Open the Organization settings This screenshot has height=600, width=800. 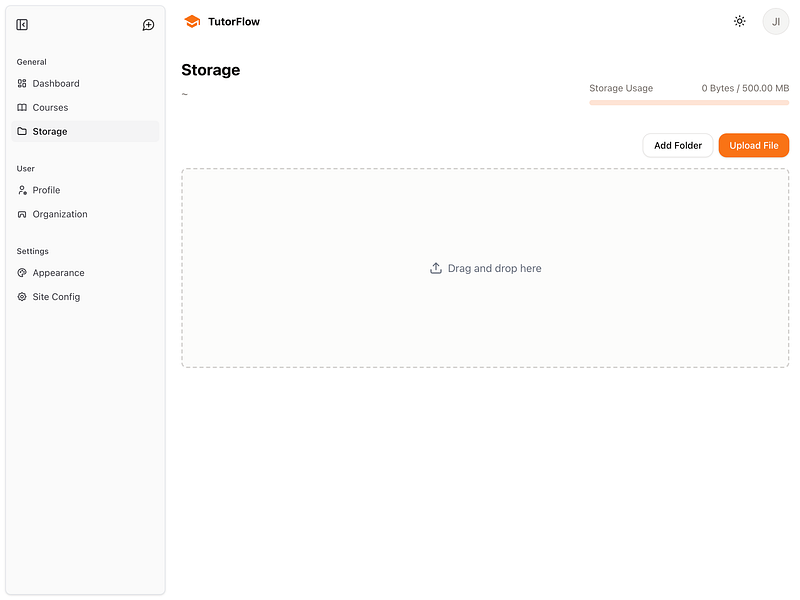click(x=59, y=214)
